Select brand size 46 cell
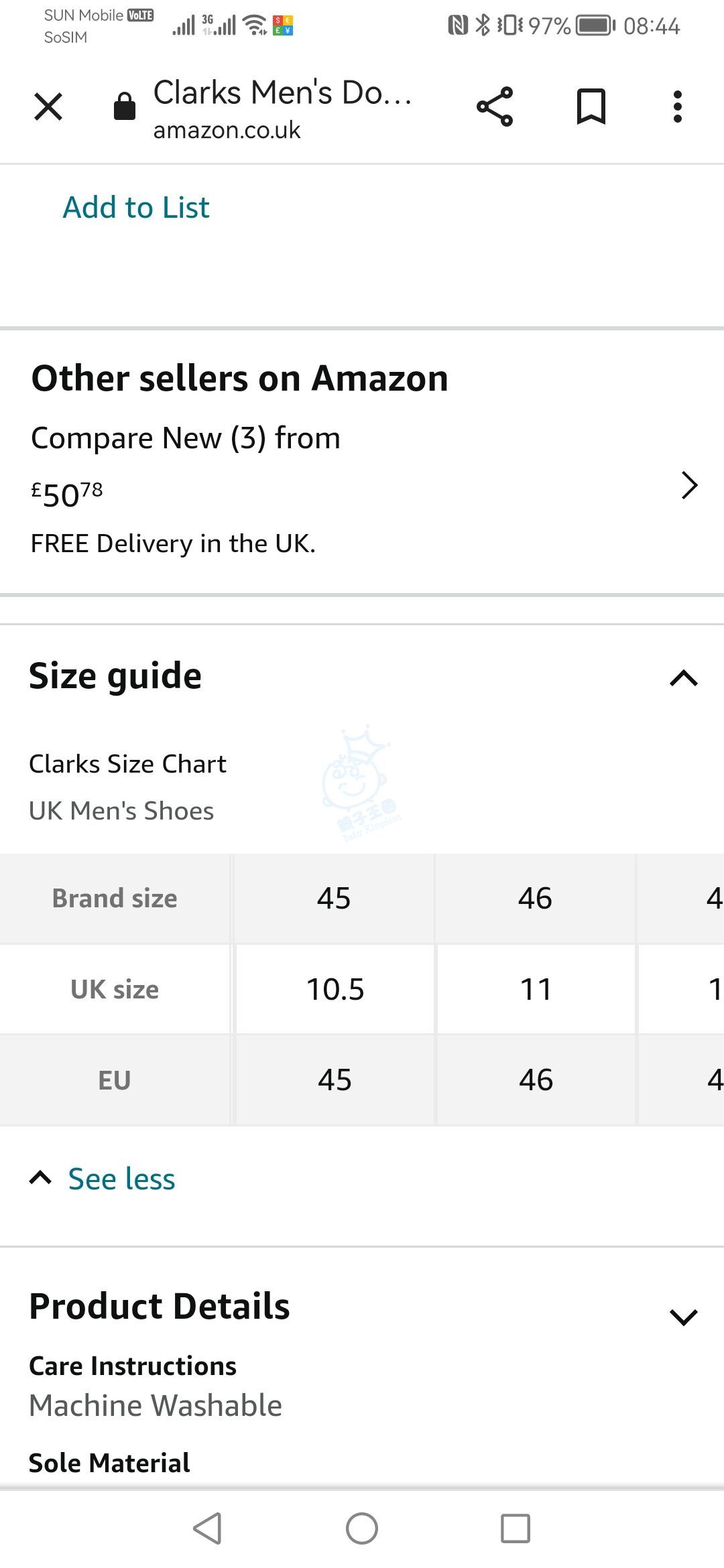Viewport: 724px width, 1568px height. click(535, 898)
